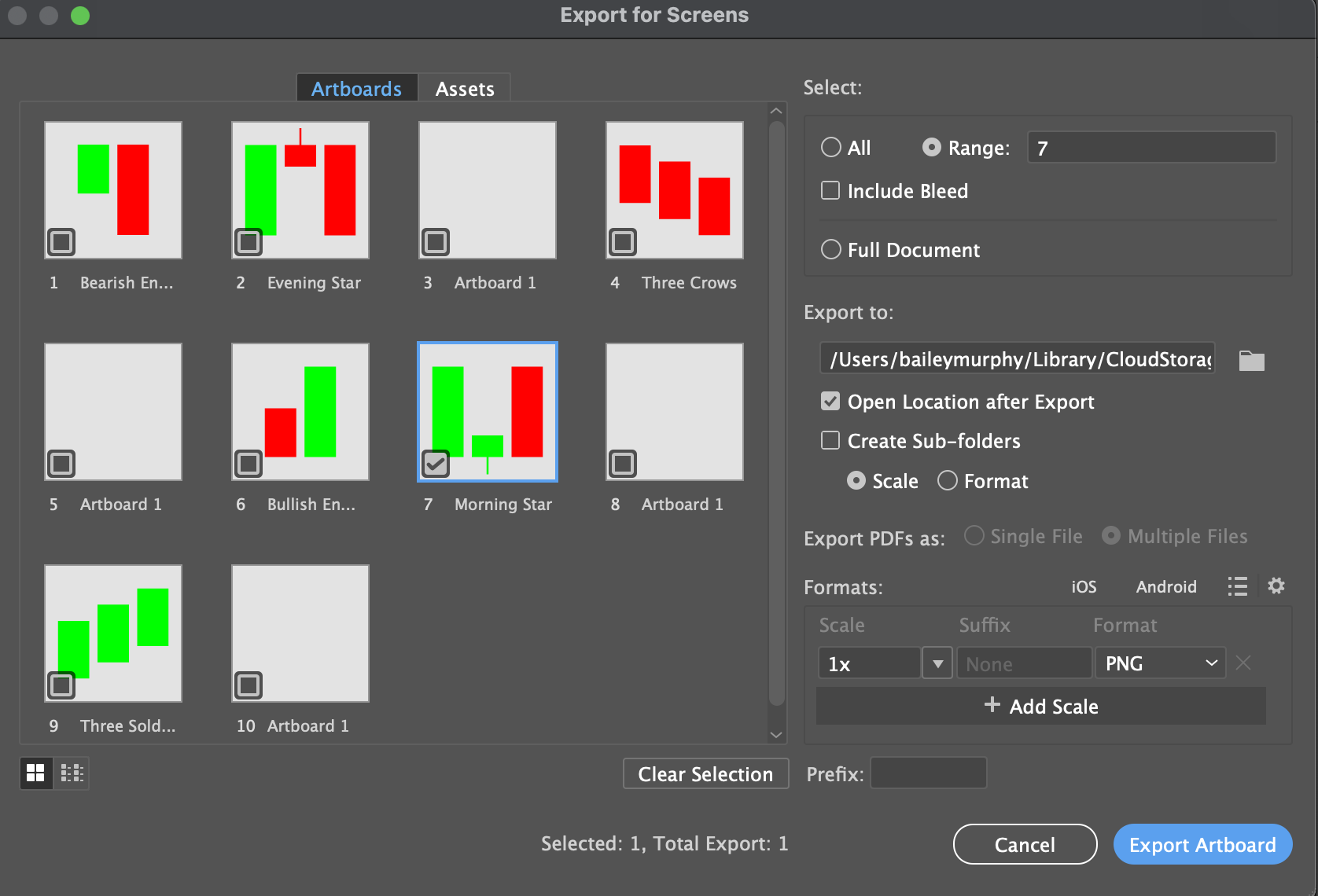Screen dimensions: 1318x896
Task: Remove the 1x PNG format row
Action: point(1243,663)
